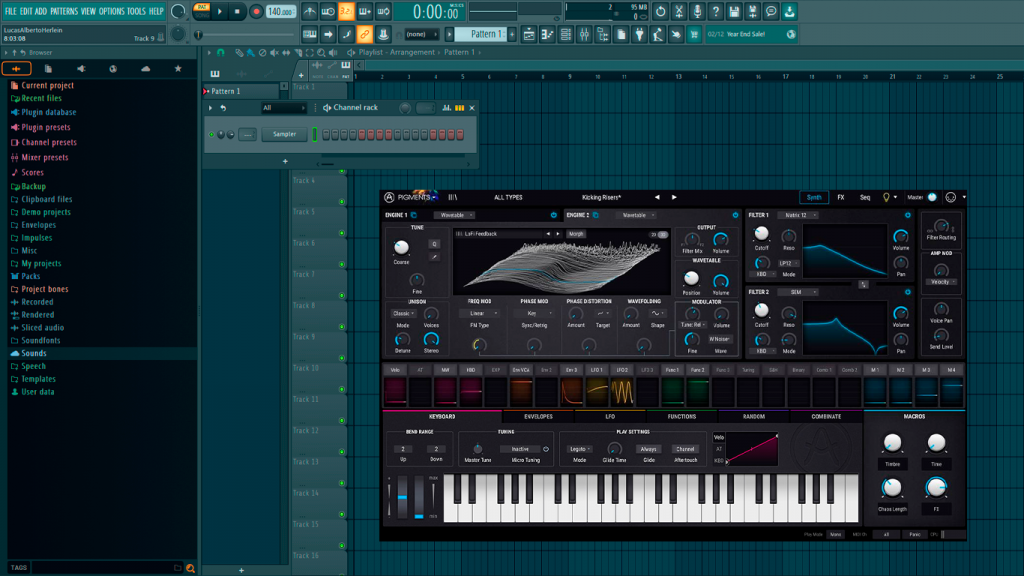Select the Pattern 1 clip entry
Viewport: 1024px width, 576px height.
(x=242, y=91)
